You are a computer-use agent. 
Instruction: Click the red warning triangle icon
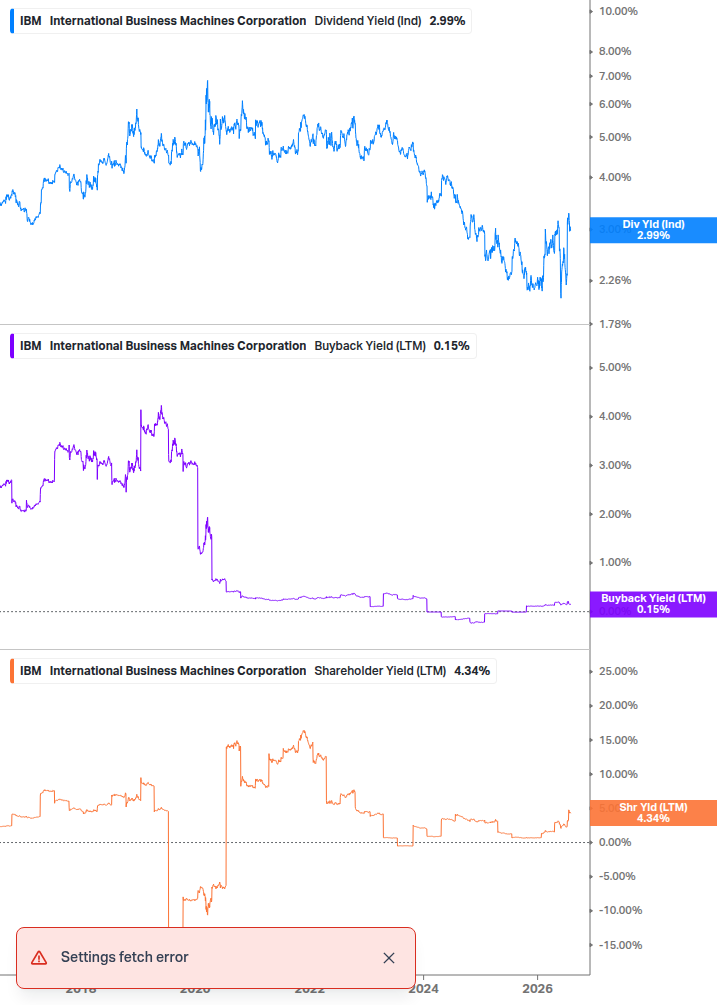point(39,958)
